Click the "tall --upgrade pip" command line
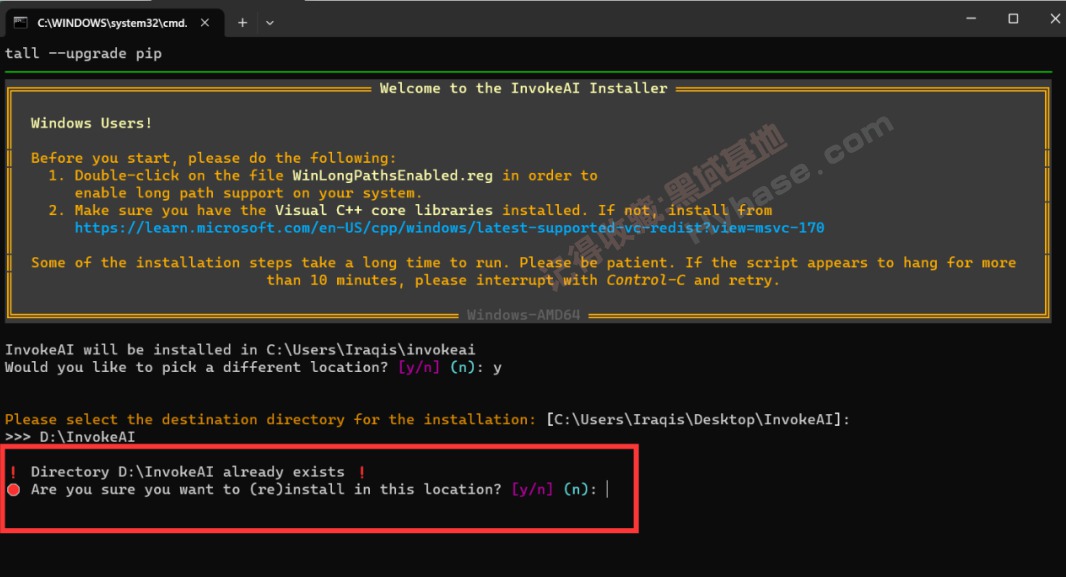Screen dimensions: 1066x577 (83, 54)
